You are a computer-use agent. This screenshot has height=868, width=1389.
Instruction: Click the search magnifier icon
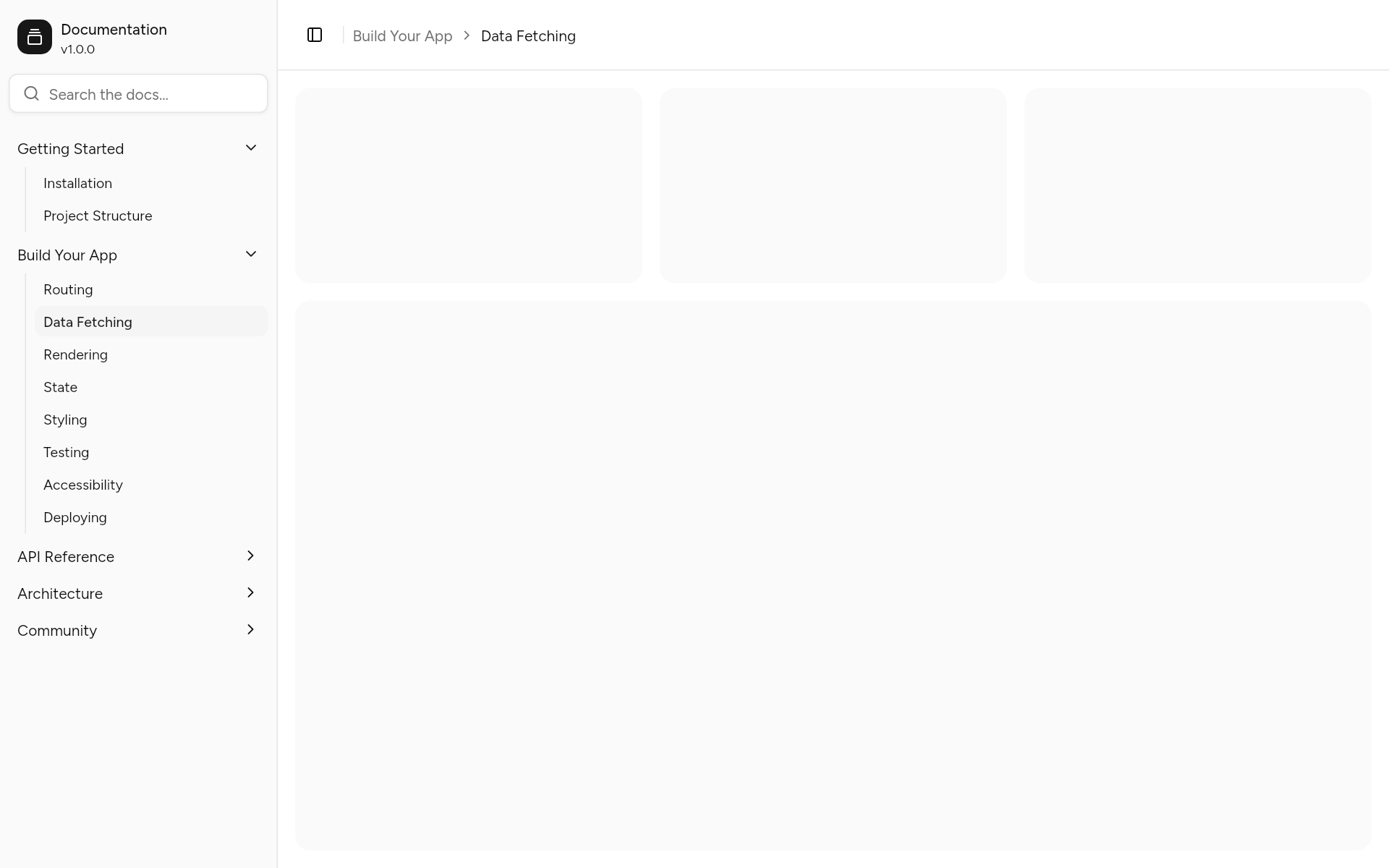click(x=31, y=93)
